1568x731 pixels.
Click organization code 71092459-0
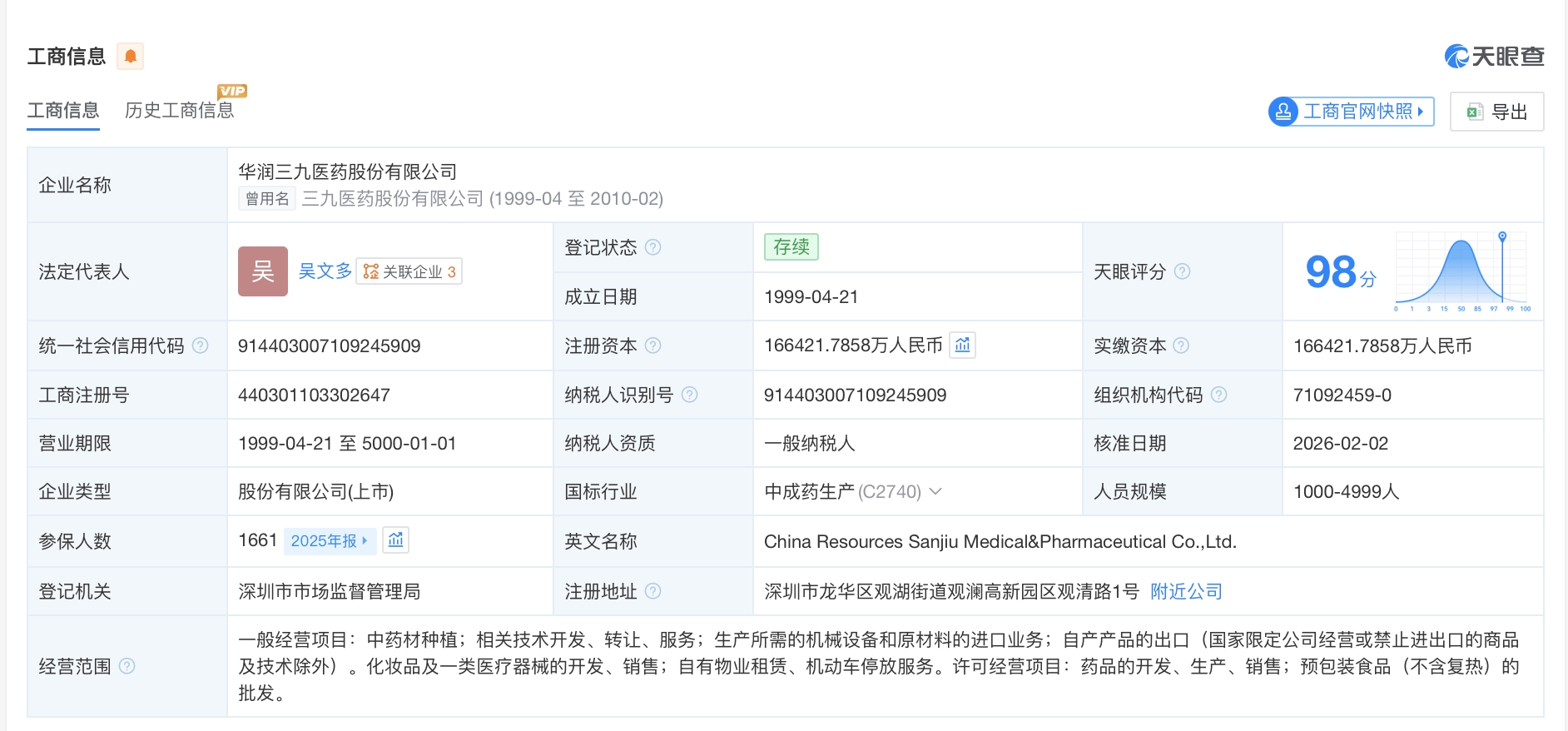click(x=1342, y=395)
